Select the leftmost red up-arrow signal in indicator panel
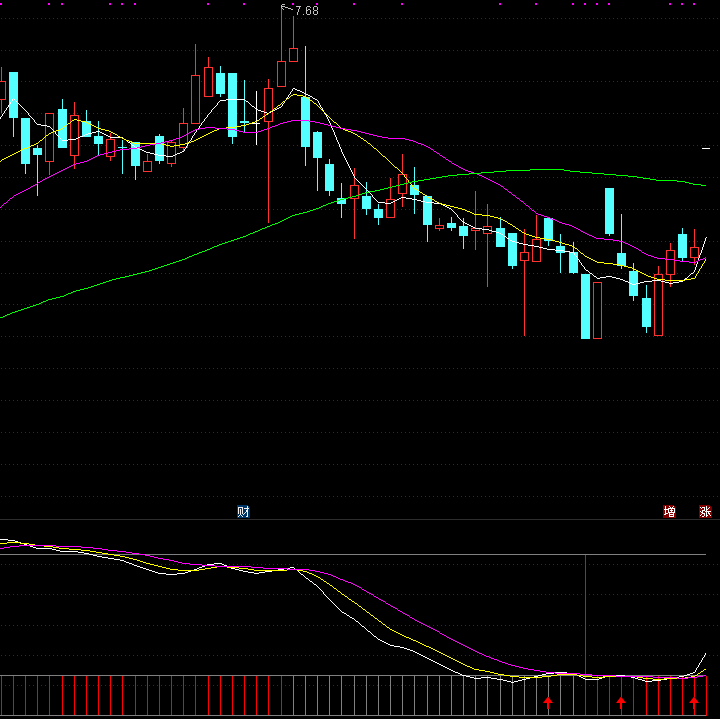 548,702
